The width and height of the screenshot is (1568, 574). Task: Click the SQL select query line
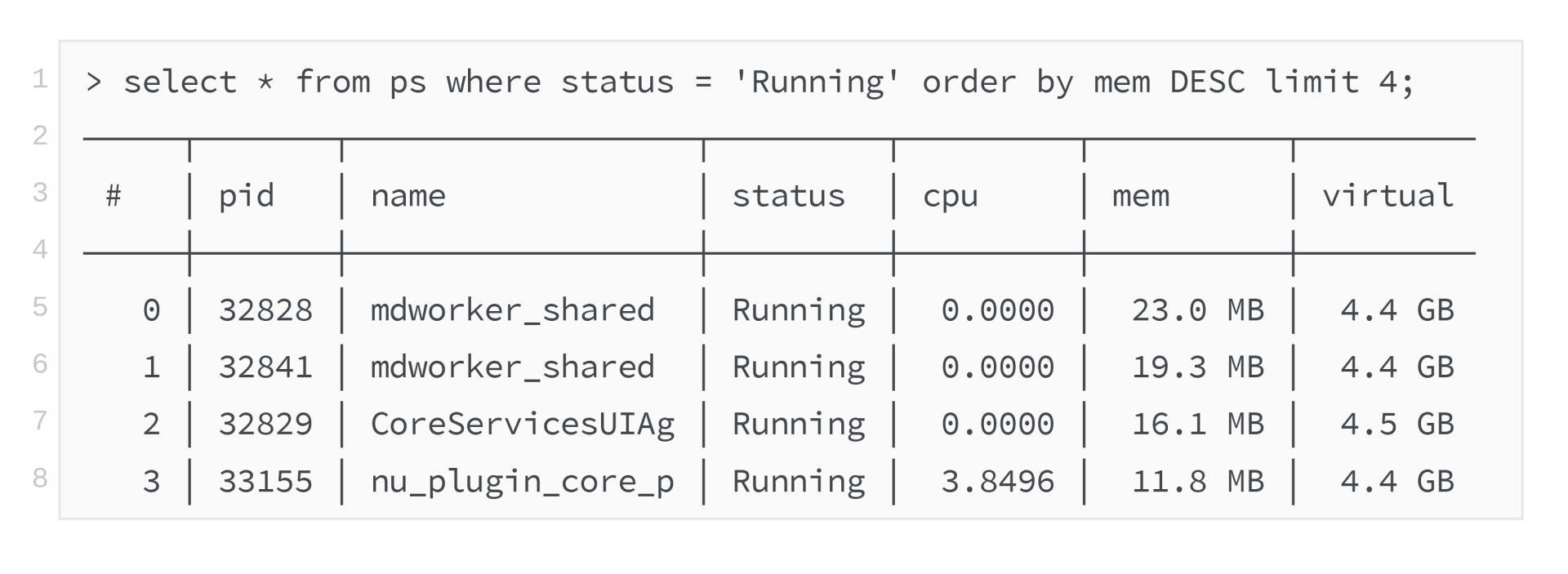tap(749, 82)
